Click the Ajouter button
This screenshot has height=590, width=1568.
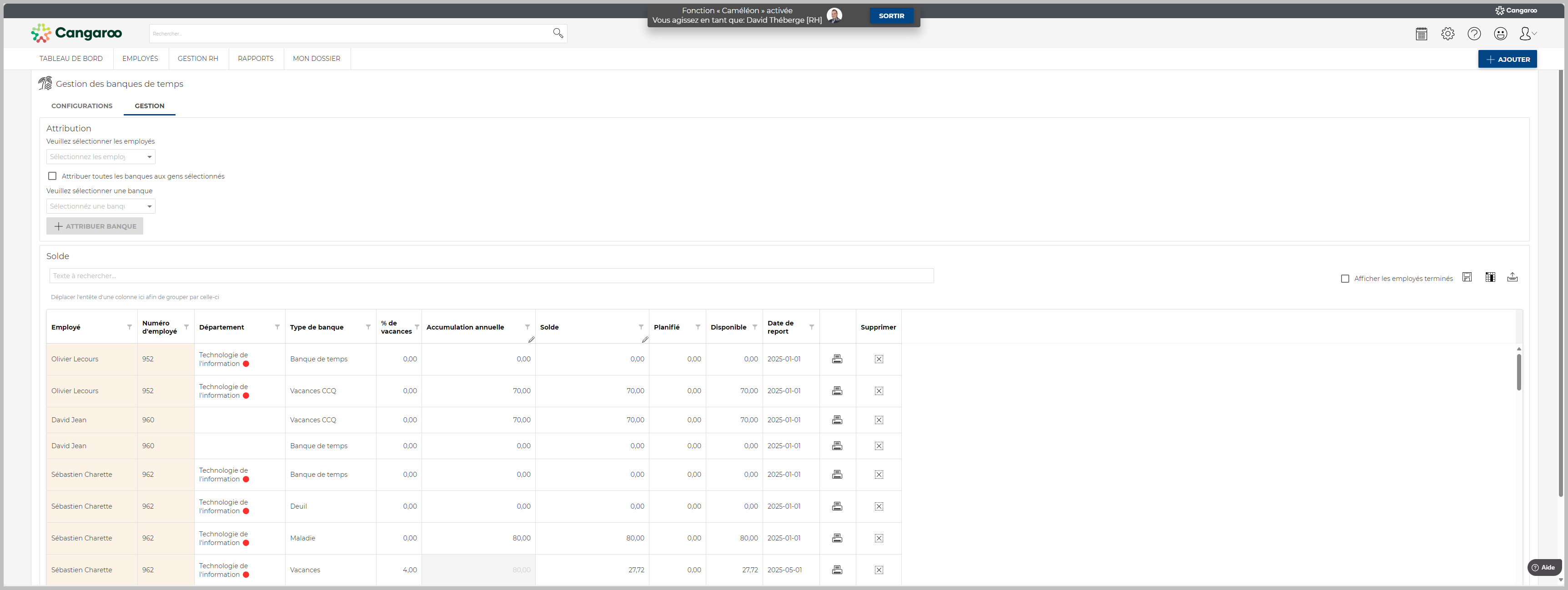click(1507, 59)
